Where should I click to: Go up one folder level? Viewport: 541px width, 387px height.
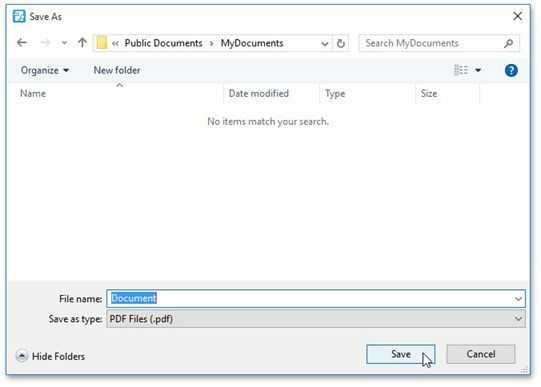82,42
